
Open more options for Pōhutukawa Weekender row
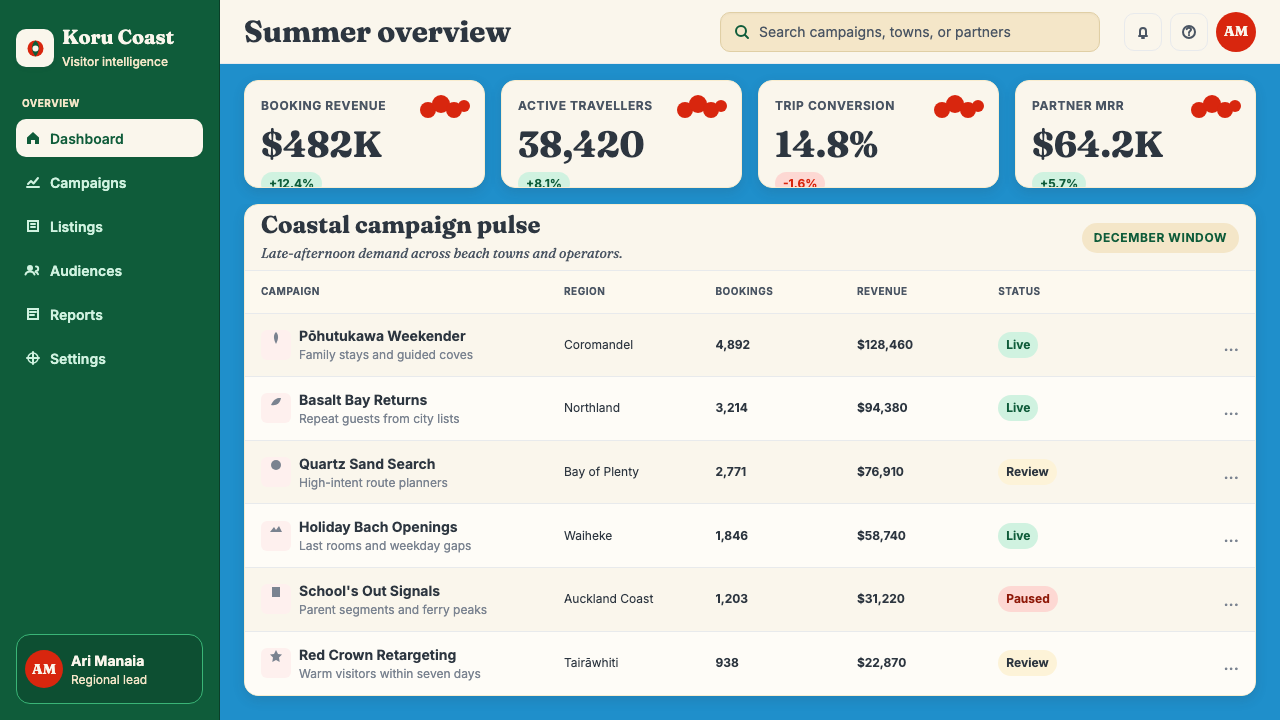(1231, 349)
